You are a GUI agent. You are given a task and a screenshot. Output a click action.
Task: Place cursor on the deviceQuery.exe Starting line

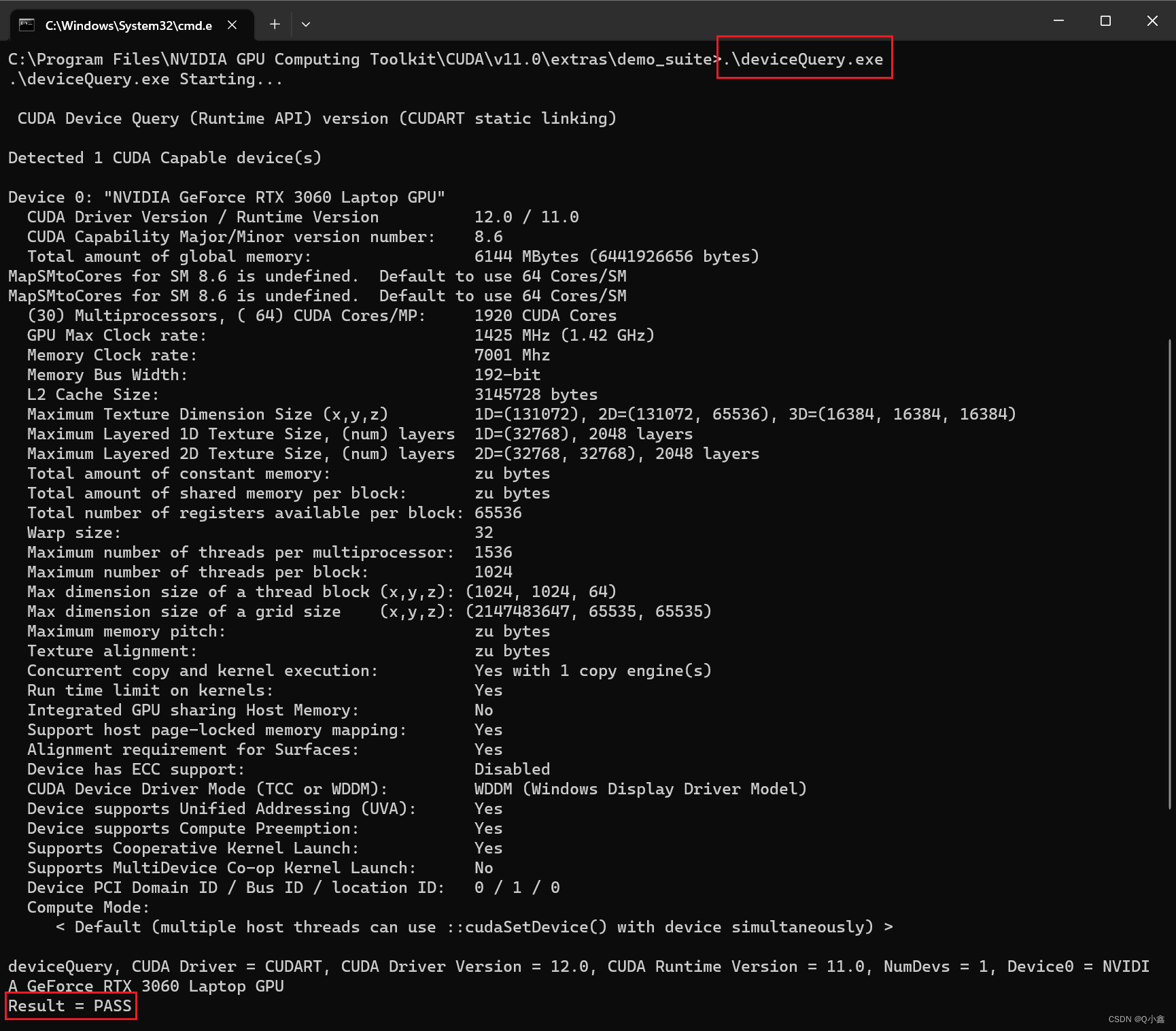[x=146, y=79]
